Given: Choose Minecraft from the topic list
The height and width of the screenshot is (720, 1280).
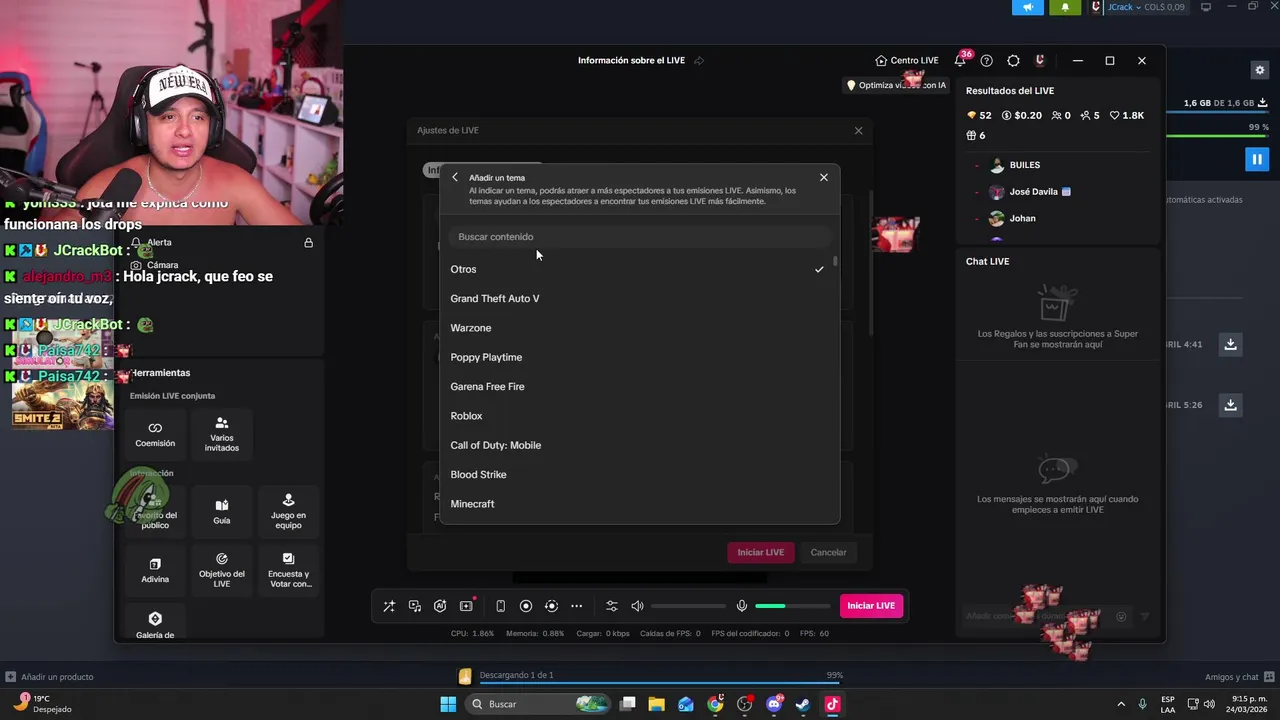Looking at the screenshot, I should click(x=638, y=504).
